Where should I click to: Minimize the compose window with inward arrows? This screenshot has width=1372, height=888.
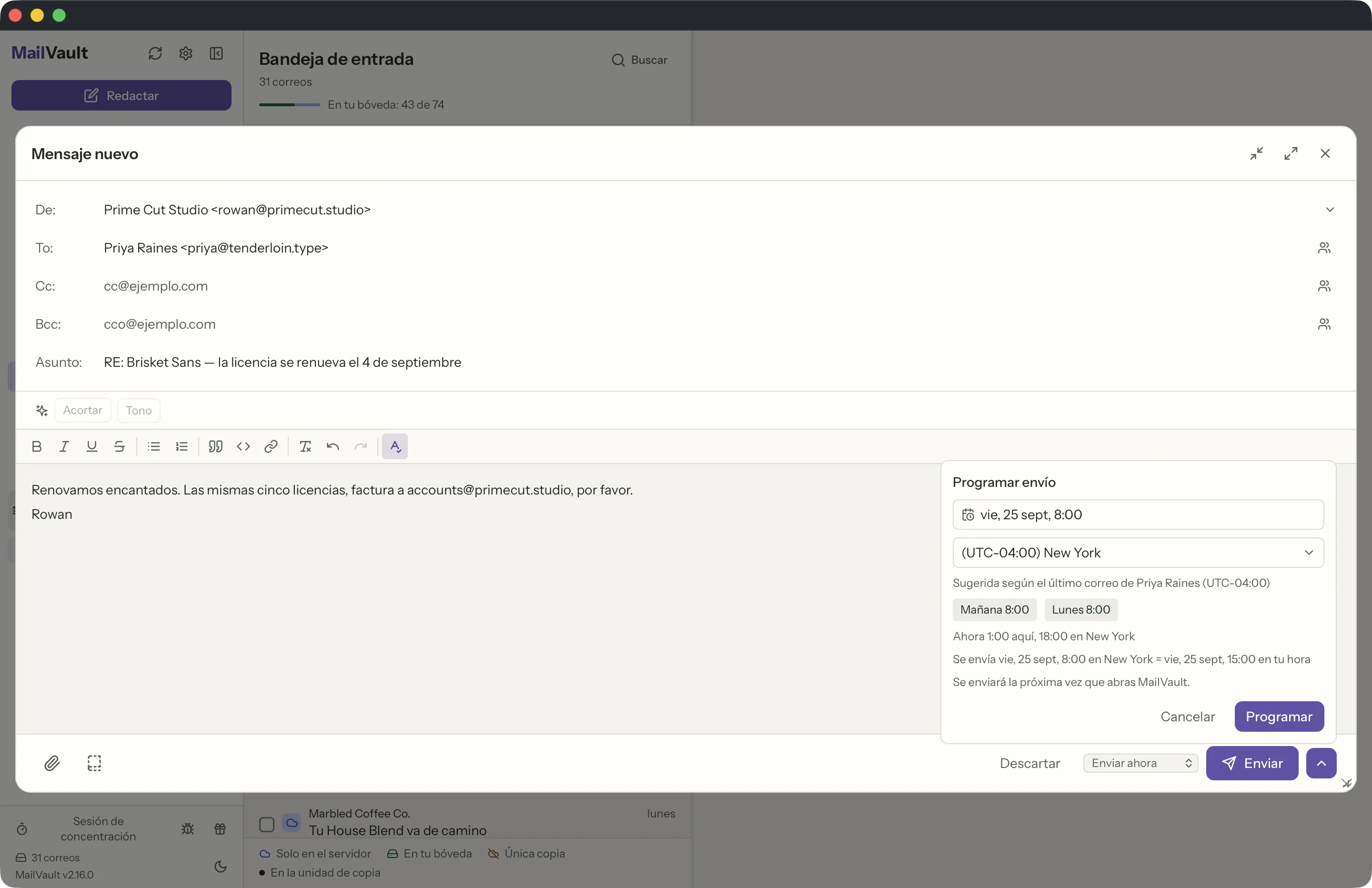(x=1257, y=153)
